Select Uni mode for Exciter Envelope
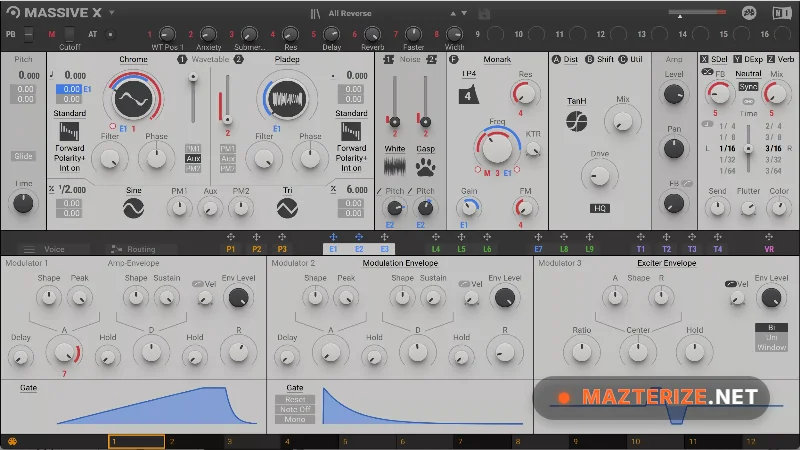Image resolution: width=800 pixels, height=450 pixels. 771,337
